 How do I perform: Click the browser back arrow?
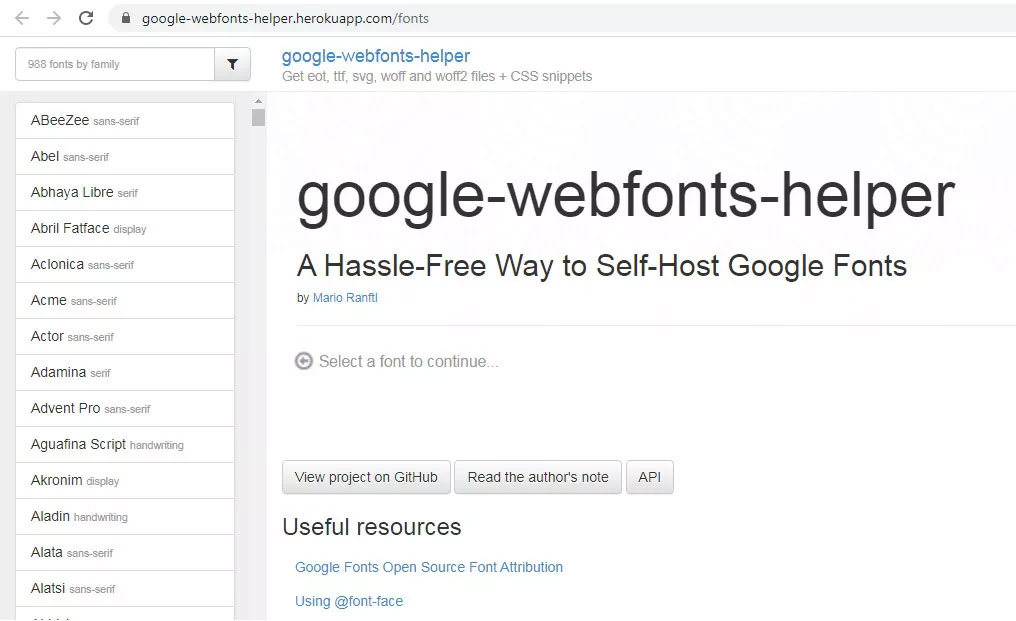[21, 18]
